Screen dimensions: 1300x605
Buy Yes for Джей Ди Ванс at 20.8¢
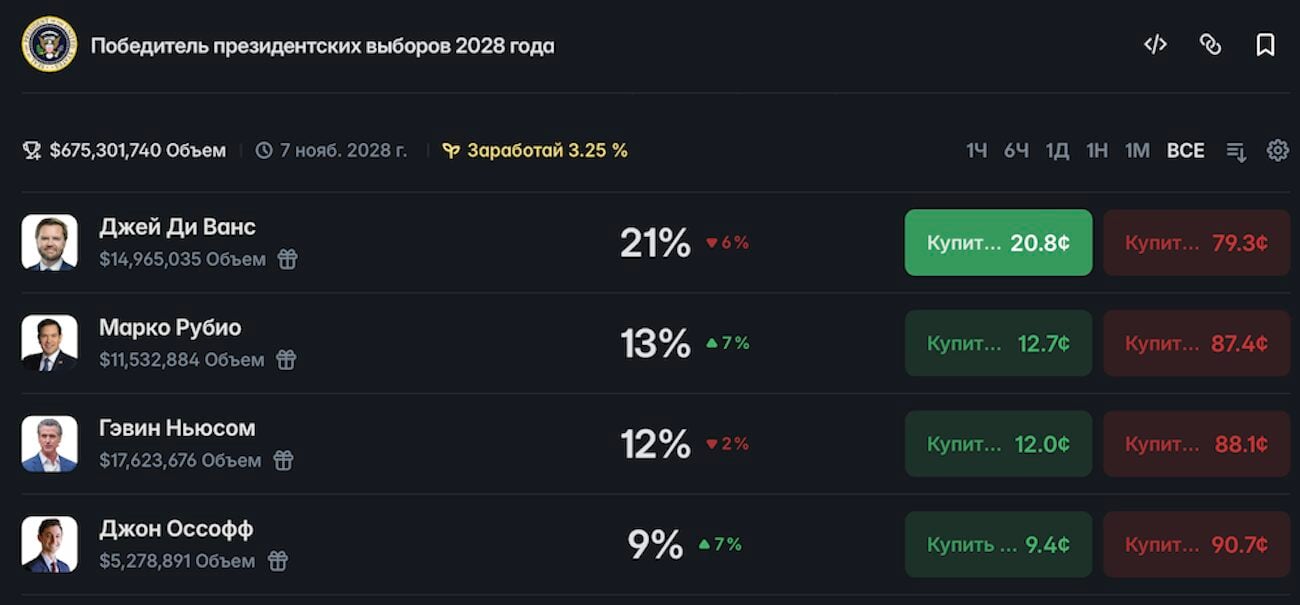(x=998, y=242)
